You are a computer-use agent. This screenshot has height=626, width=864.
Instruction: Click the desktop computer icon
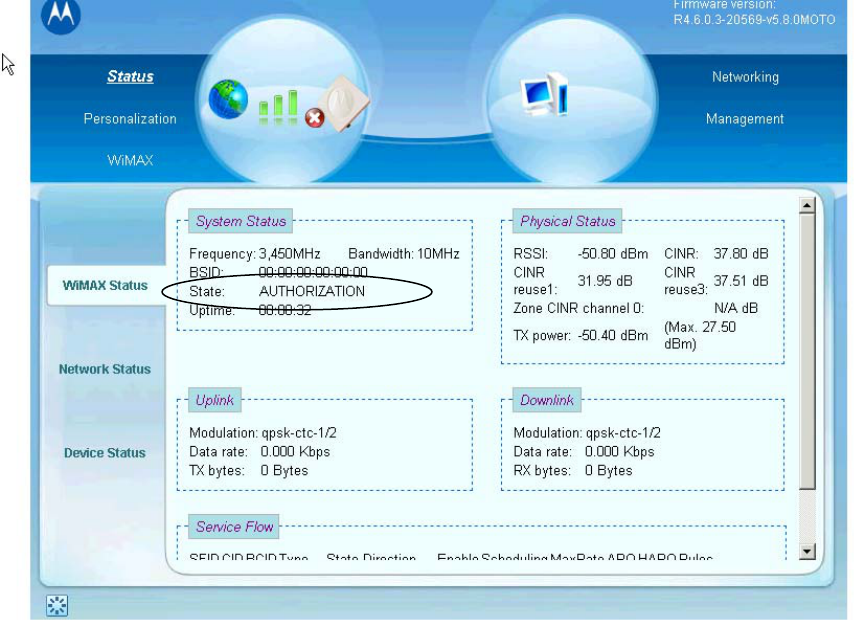coord(544,94)
